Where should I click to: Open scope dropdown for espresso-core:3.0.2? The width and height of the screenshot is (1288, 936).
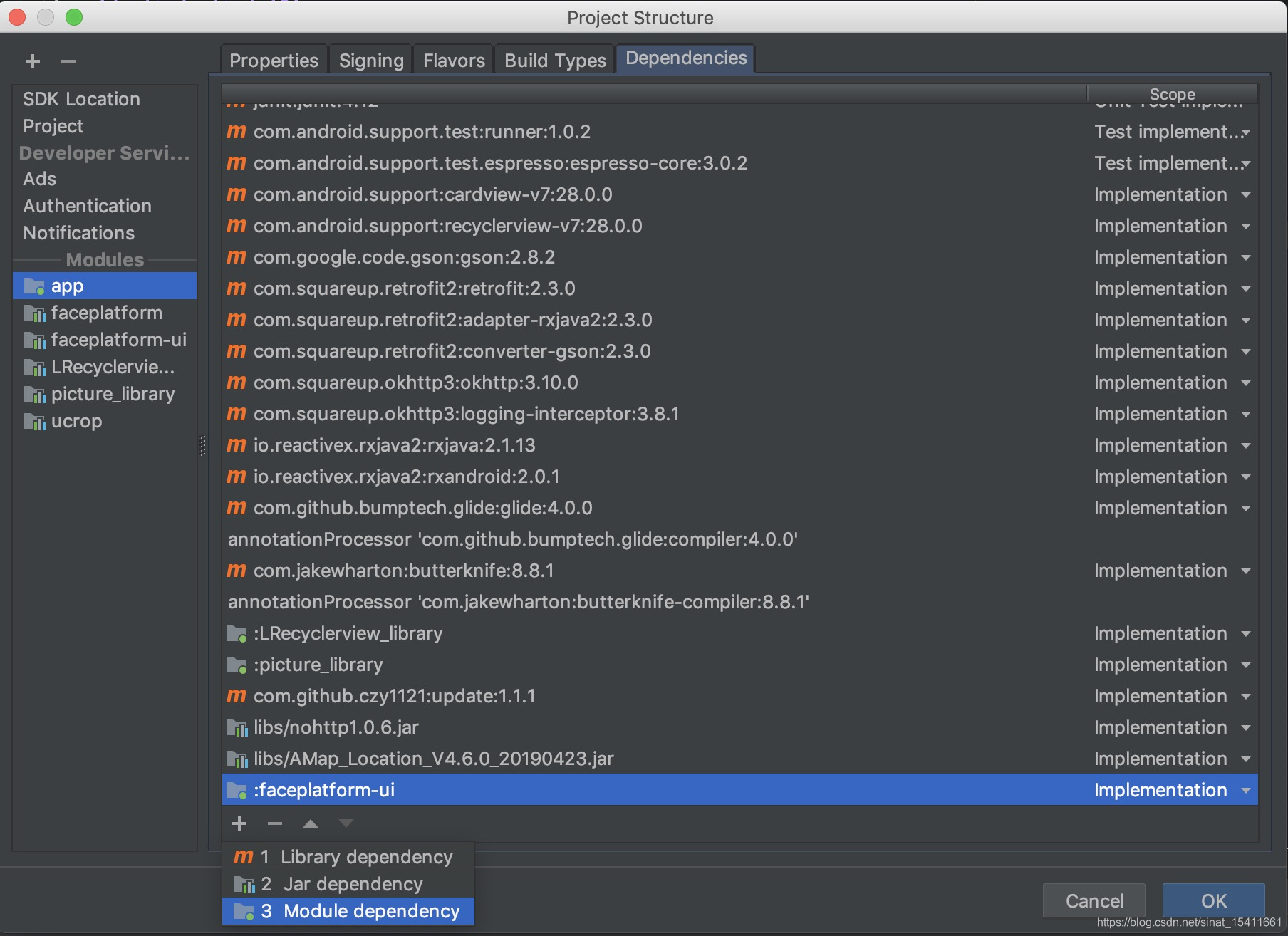coord(1245,164)
